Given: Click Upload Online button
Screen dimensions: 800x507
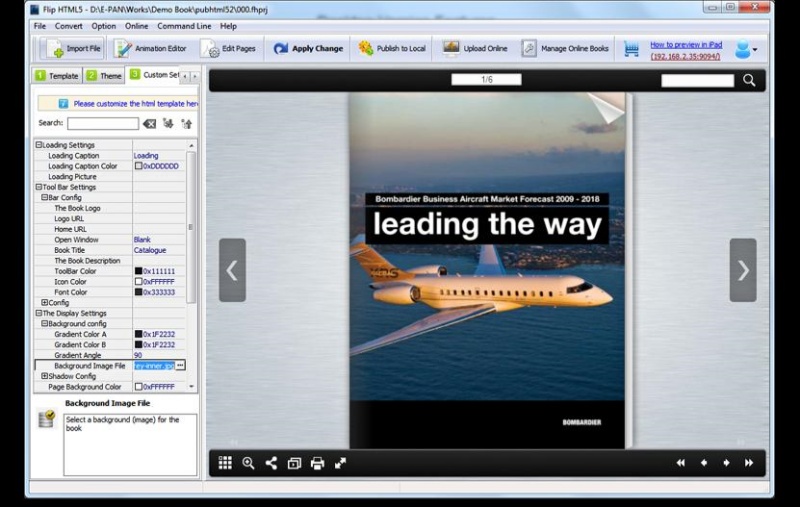Looking at the screenshot, I should click(x=474, y=48).
